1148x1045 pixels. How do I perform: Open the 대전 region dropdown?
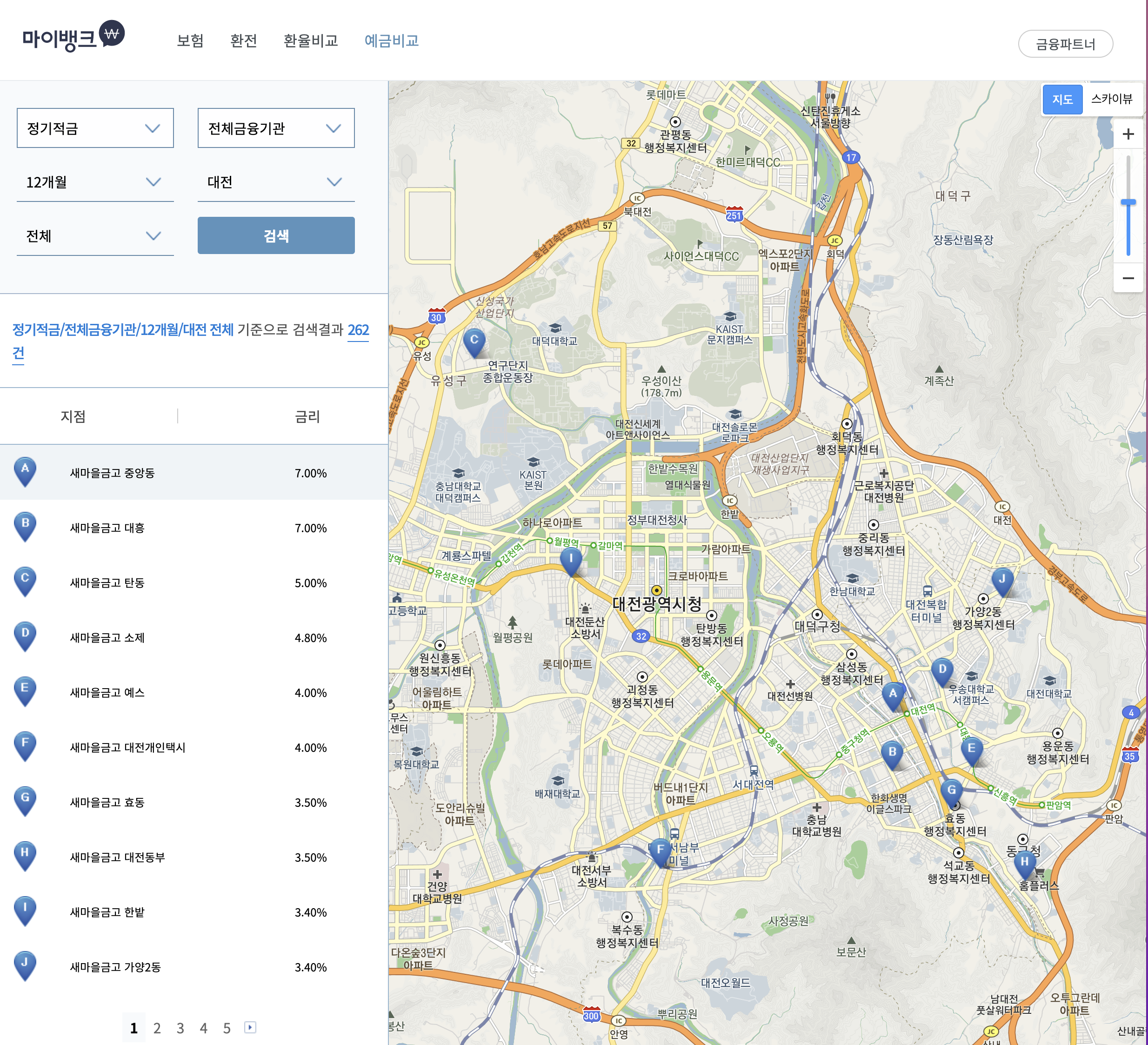pos(276,182)
